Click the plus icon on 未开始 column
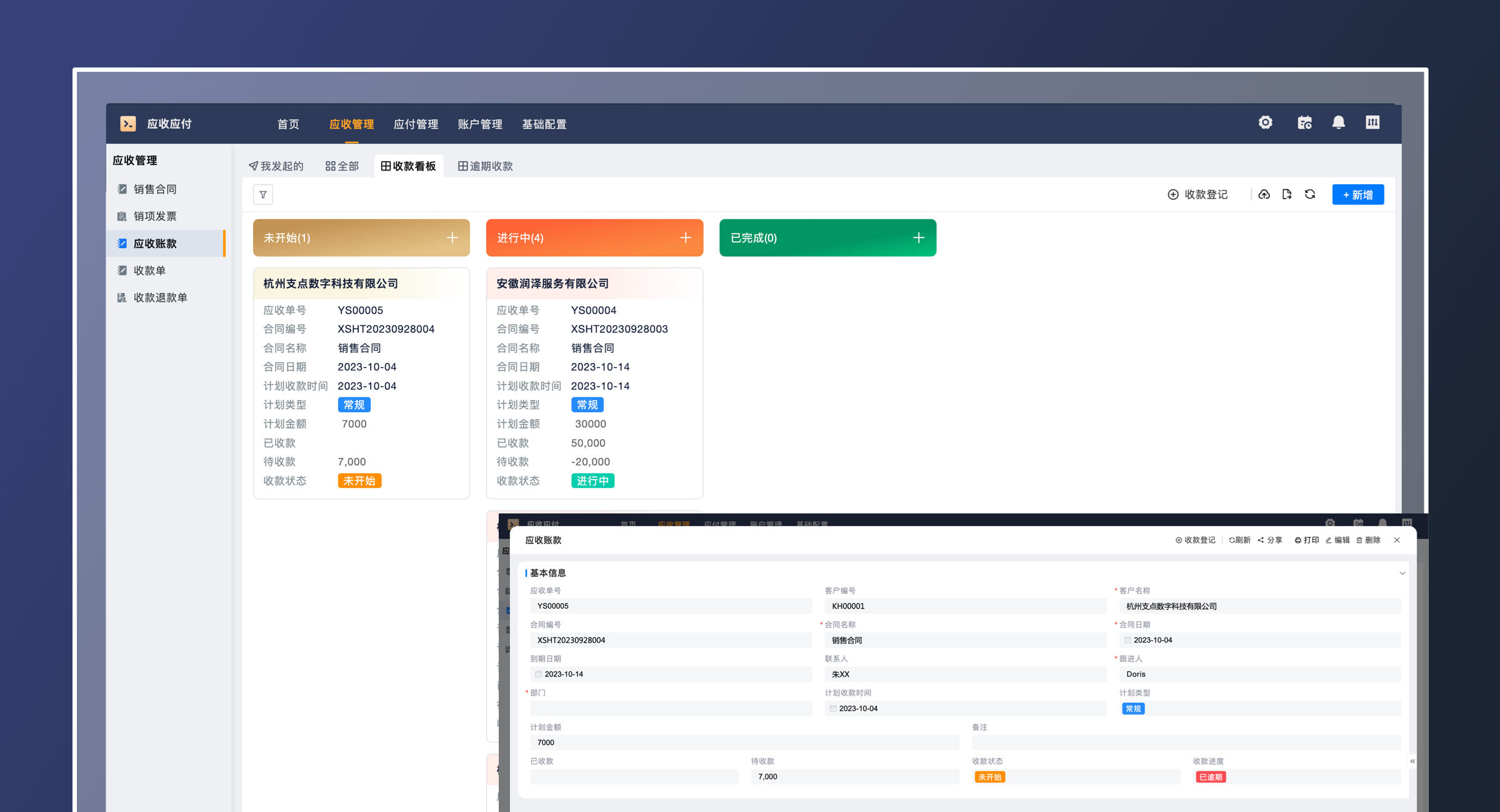The image size is (1500, 812). pos(452,238)
